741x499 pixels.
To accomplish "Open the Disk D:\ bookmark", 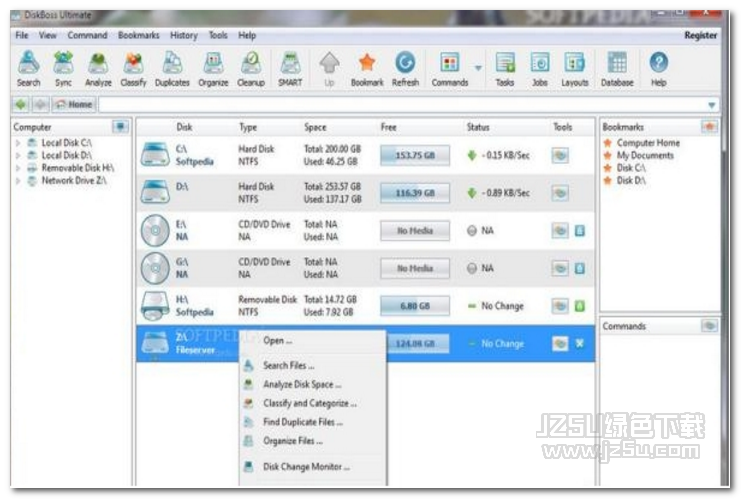I will point(631,181).
